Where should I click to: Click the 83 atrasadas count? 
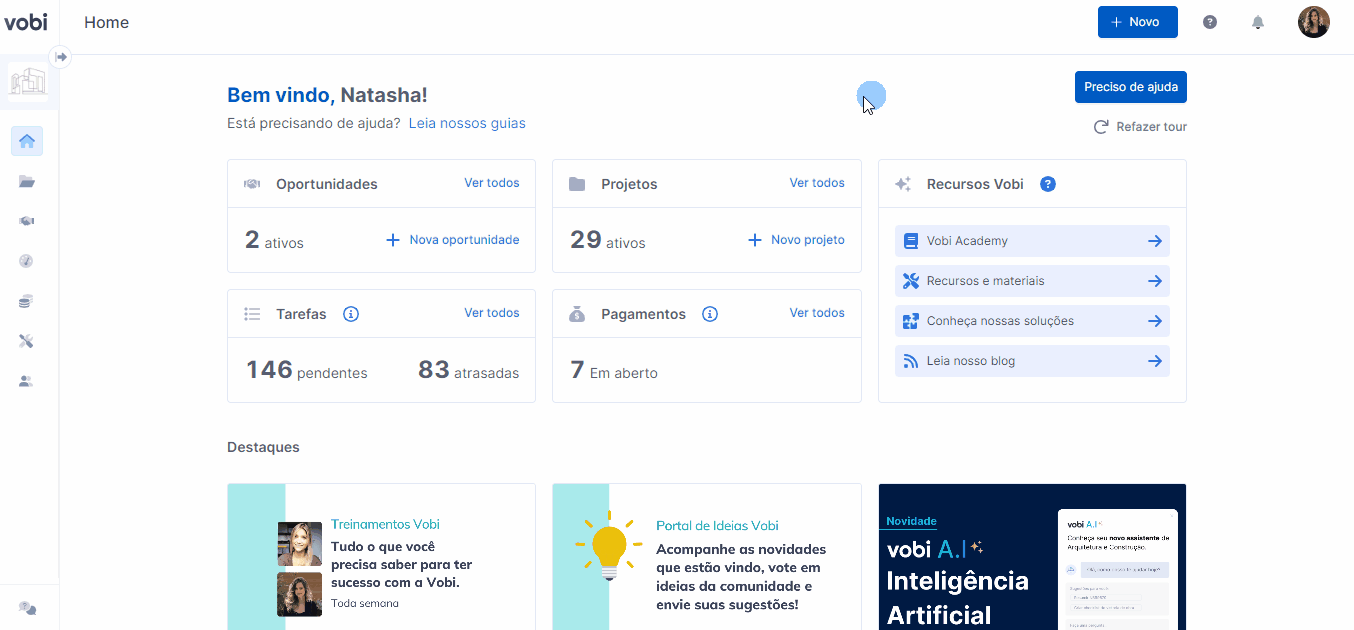click(468, 371)
